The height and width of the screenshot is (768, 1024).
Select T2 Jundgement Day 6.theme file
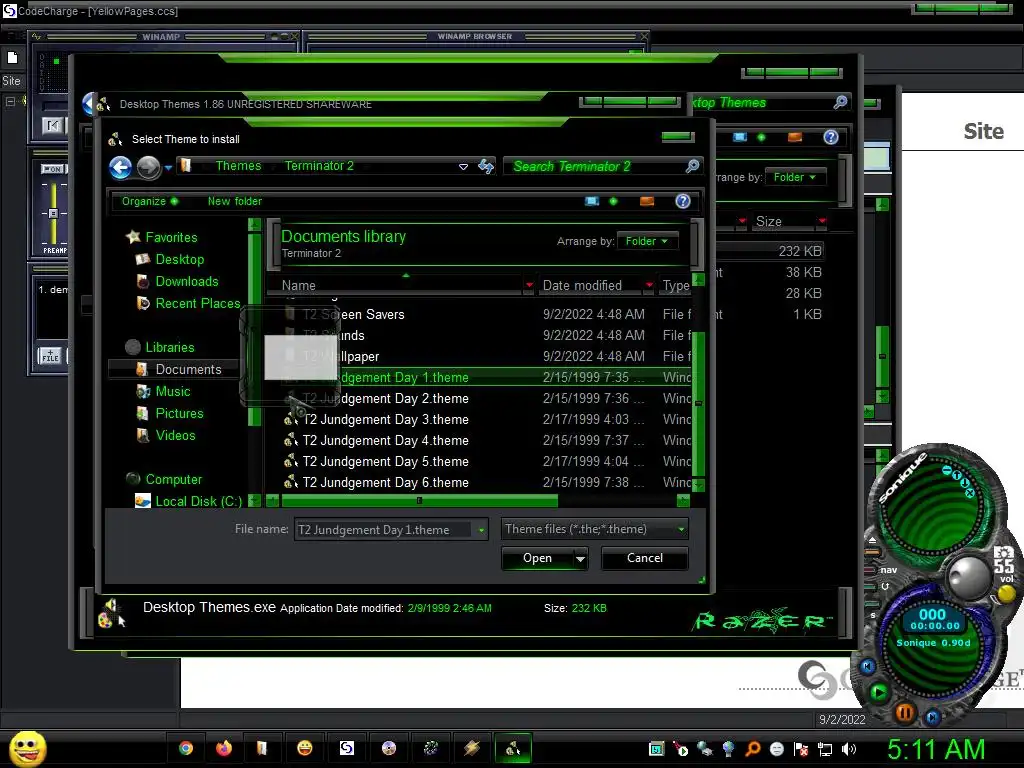385,483
